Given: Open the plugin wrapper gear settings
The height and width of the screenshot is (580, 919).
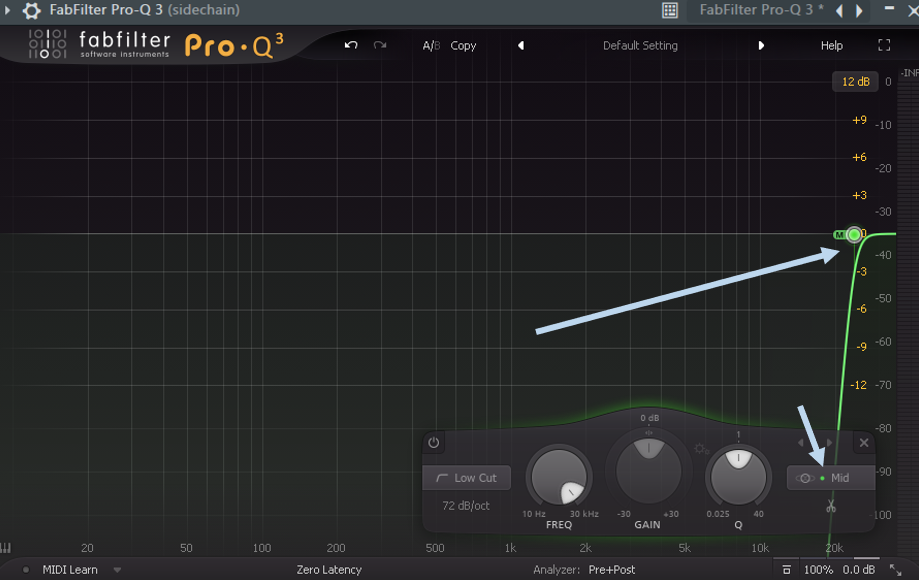Looking at the screenshot, I should (31, 10).
